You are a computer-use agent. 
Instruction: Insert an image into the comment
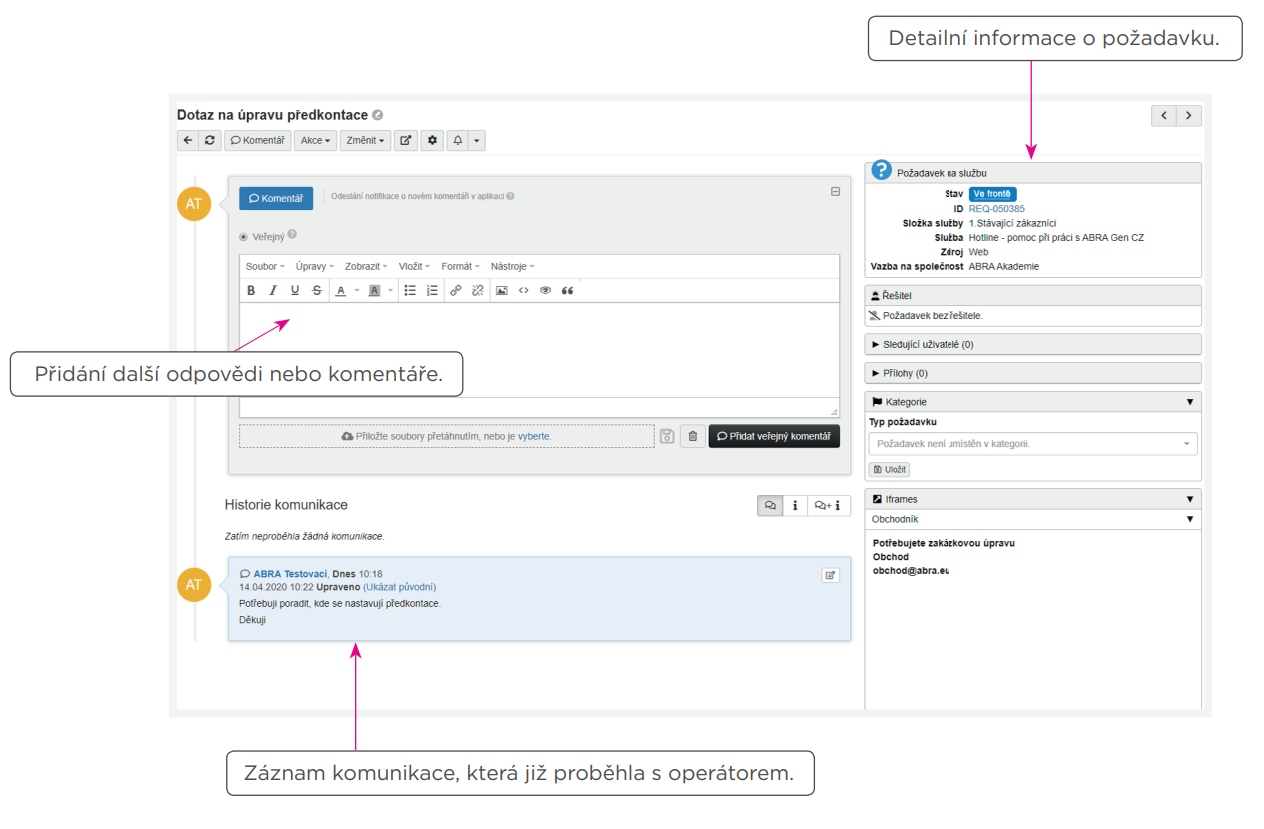502,291
